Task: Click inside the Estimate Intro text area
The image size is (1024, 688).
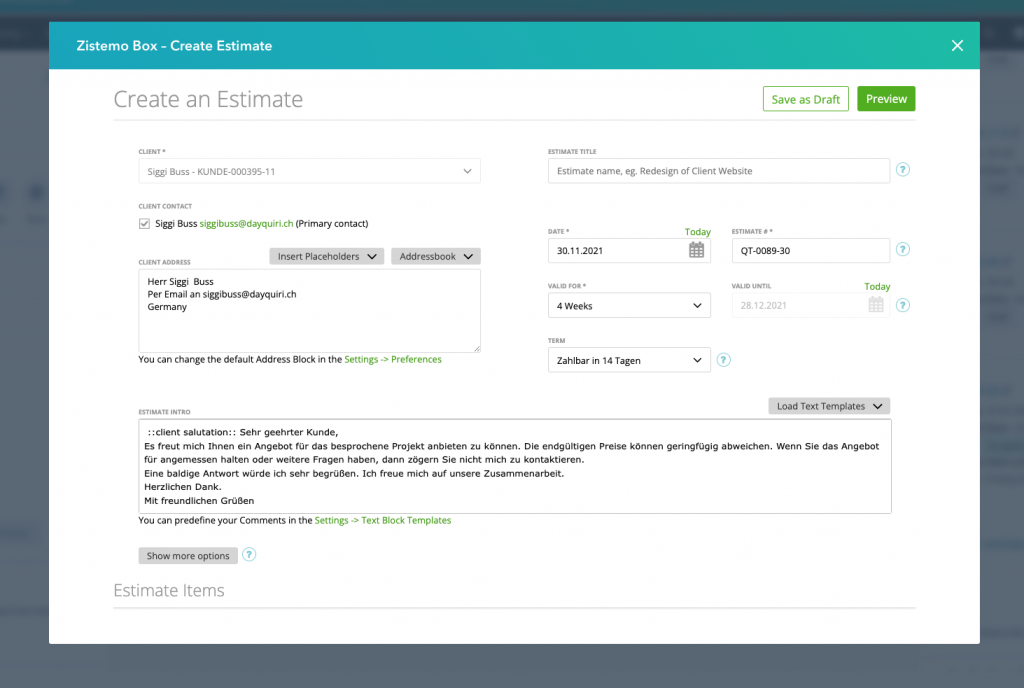Action: pyautogui.click(x=515, y=467)
